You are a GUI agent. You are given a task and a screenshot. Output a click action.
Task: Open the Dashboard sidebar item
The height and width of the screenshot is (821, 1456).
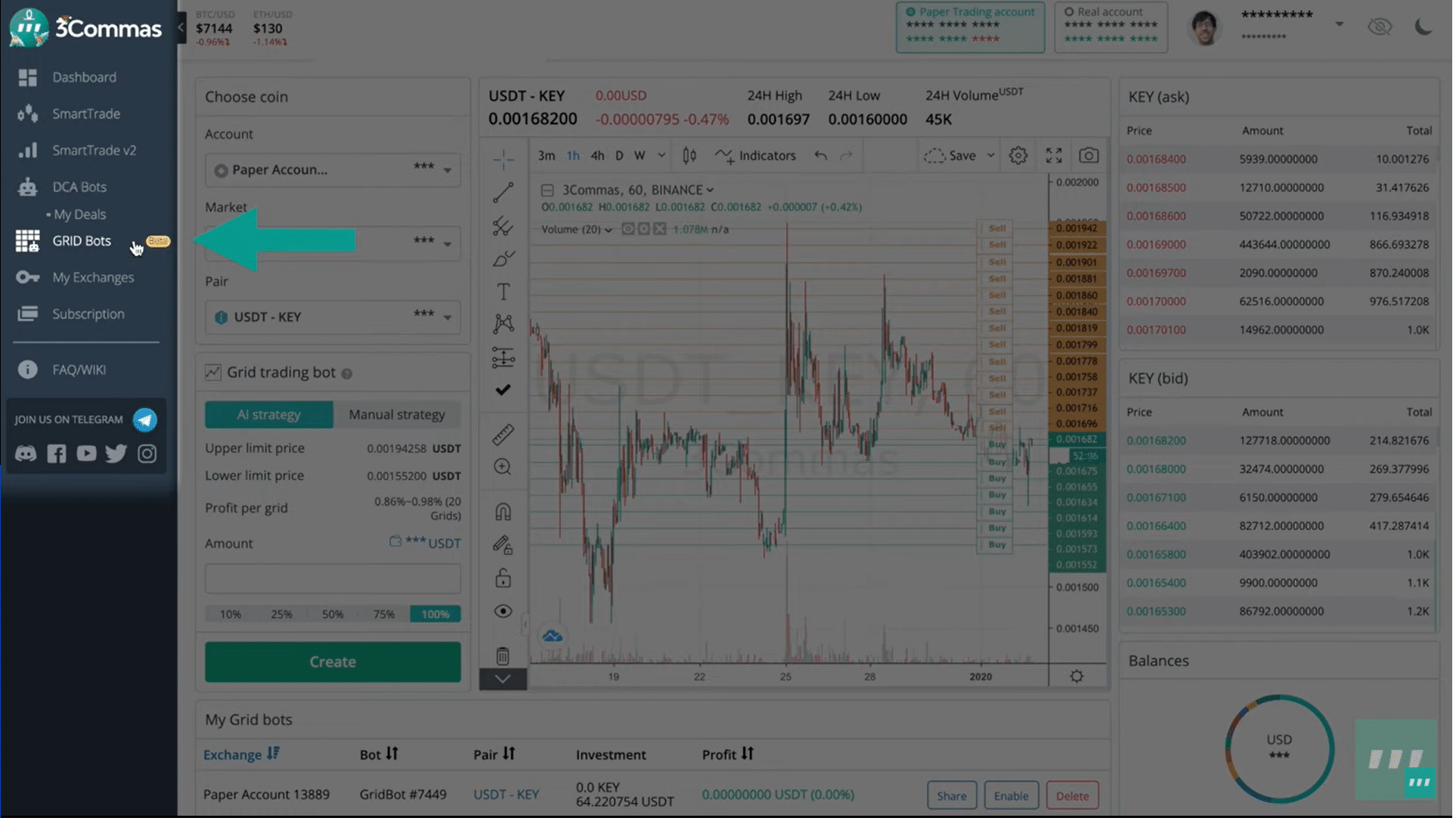tap(84, 77)
